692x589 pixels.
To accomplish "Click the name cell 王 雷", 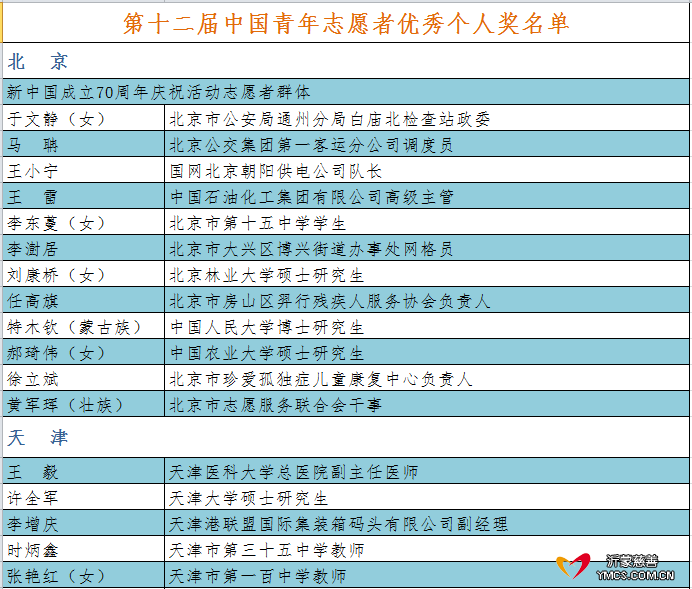I will click(x=84, y=196).
